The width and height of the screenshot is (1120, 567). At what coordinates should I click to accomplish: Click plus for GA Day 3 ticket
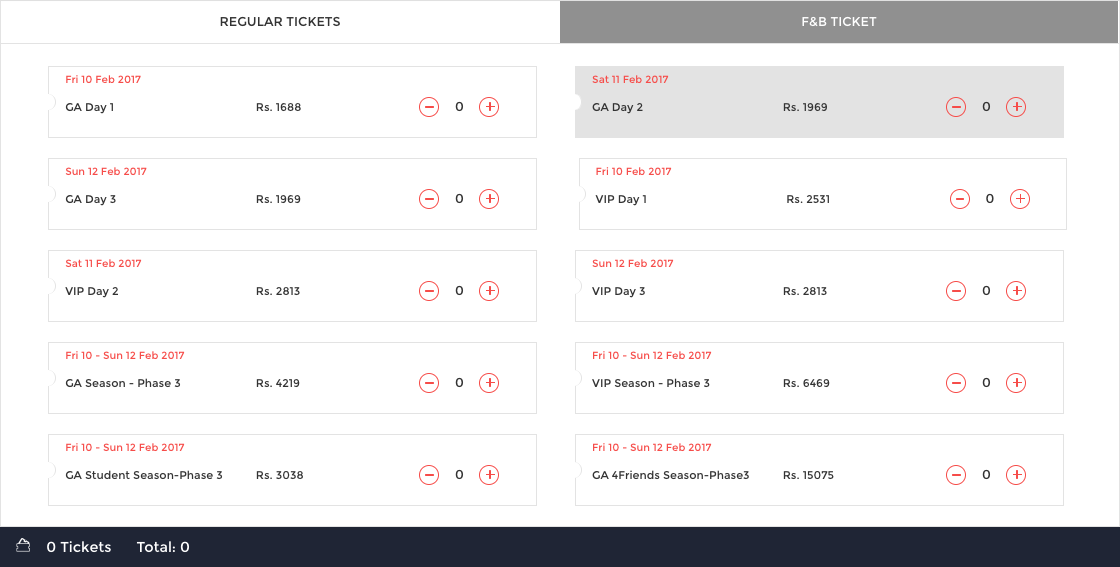(489, 199)
